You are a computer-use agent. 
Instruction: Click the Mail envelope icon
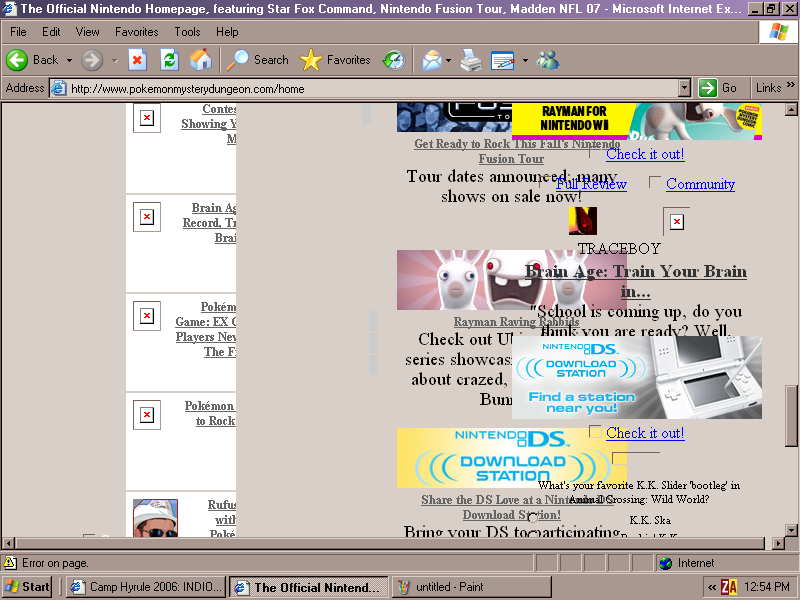[432, 60]
